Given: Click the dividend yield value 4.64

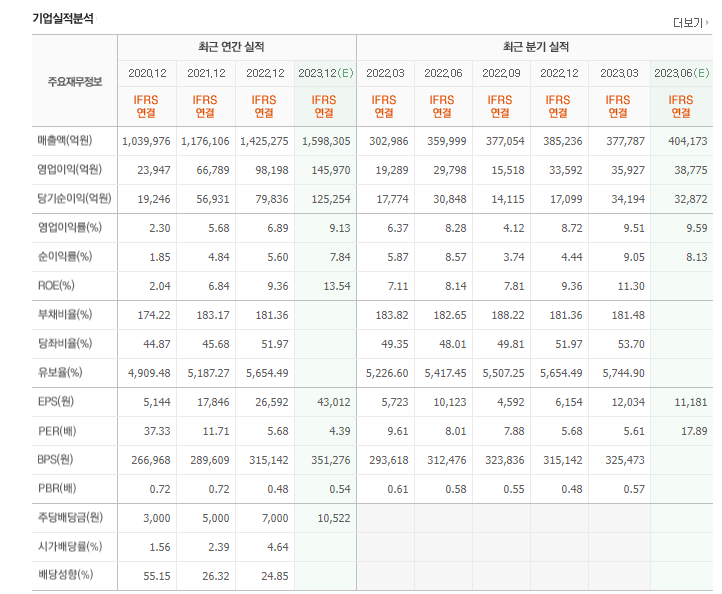Looking at the screenshot, I should [278, 547].
